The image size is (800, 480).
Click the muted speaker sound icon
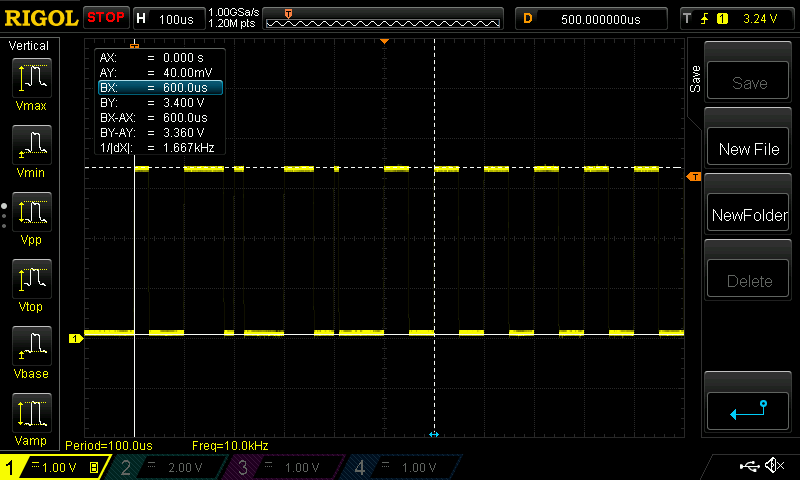click(x=774, y=465)
